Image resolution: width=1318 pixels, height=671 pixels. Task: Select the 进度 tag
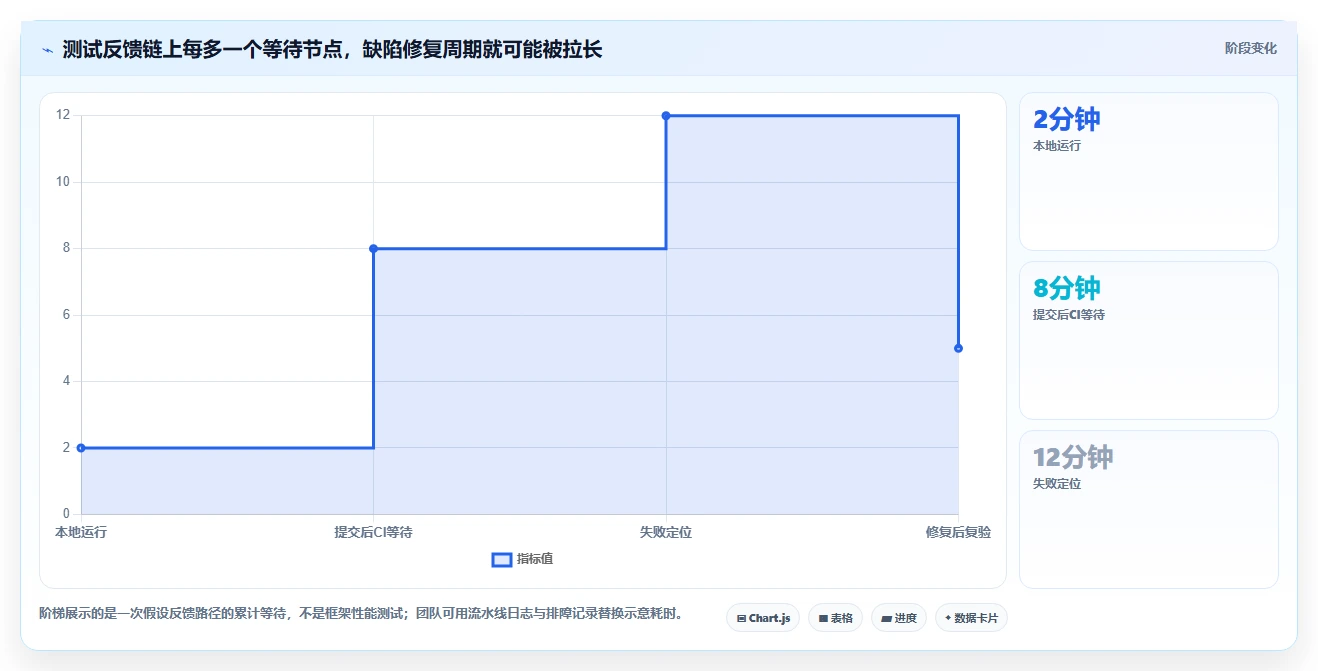(x=899, y=618)
